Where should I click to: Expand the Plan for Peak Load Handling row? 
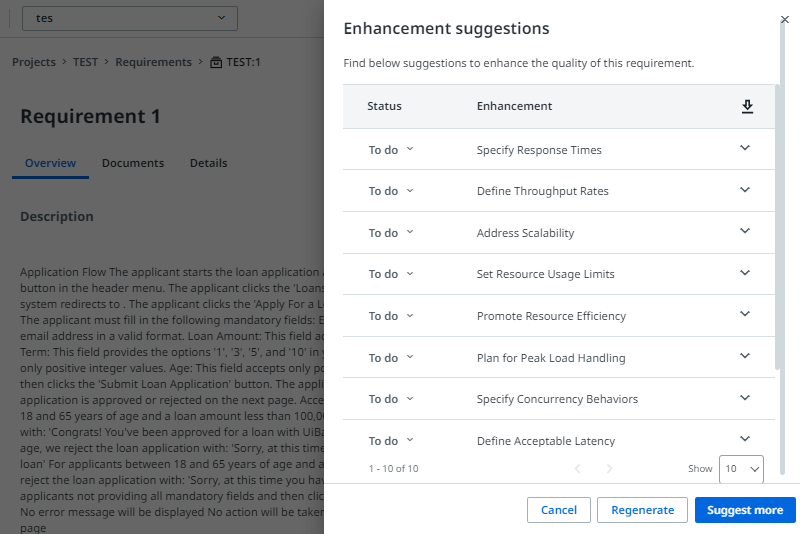tap(745, 355)
